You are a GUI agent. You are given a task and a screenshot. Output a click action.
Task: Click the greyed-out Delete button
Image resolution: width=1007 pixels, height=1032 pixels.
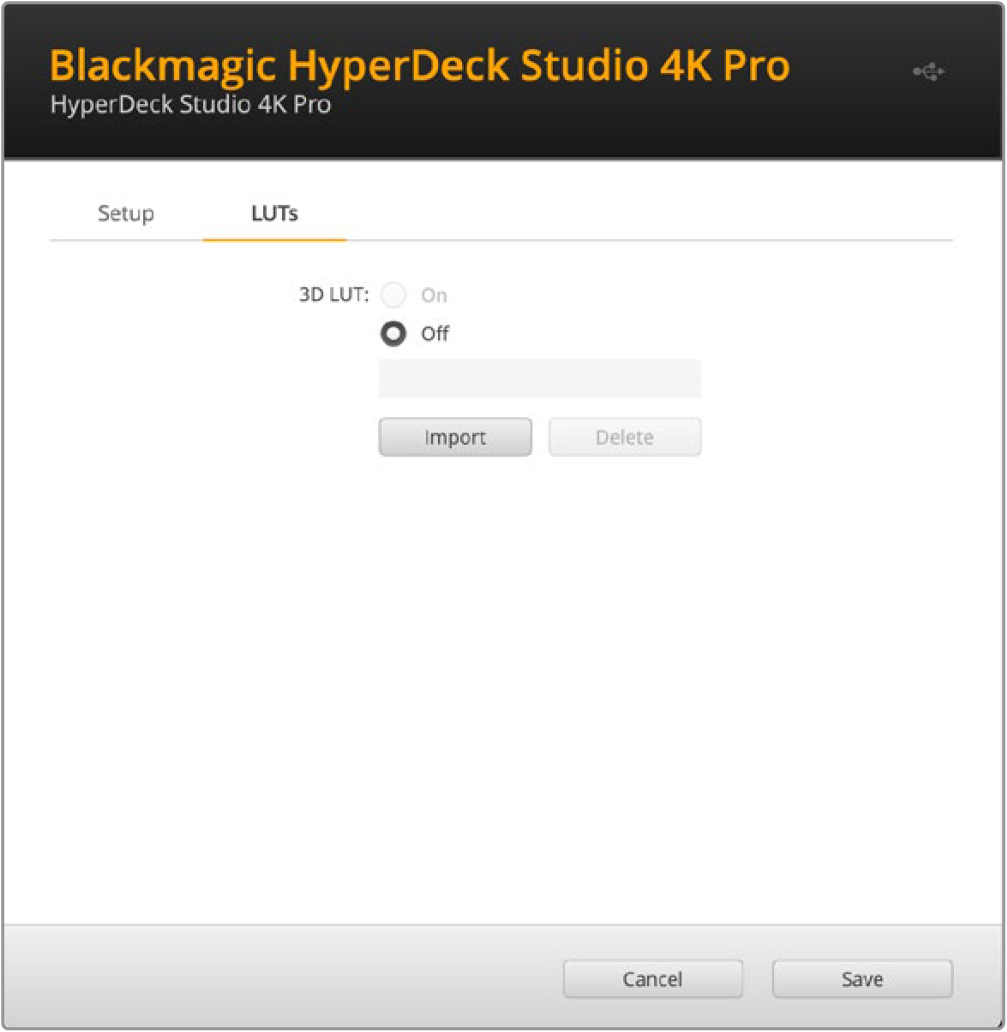pyautogui.click(x=624, y=438)
